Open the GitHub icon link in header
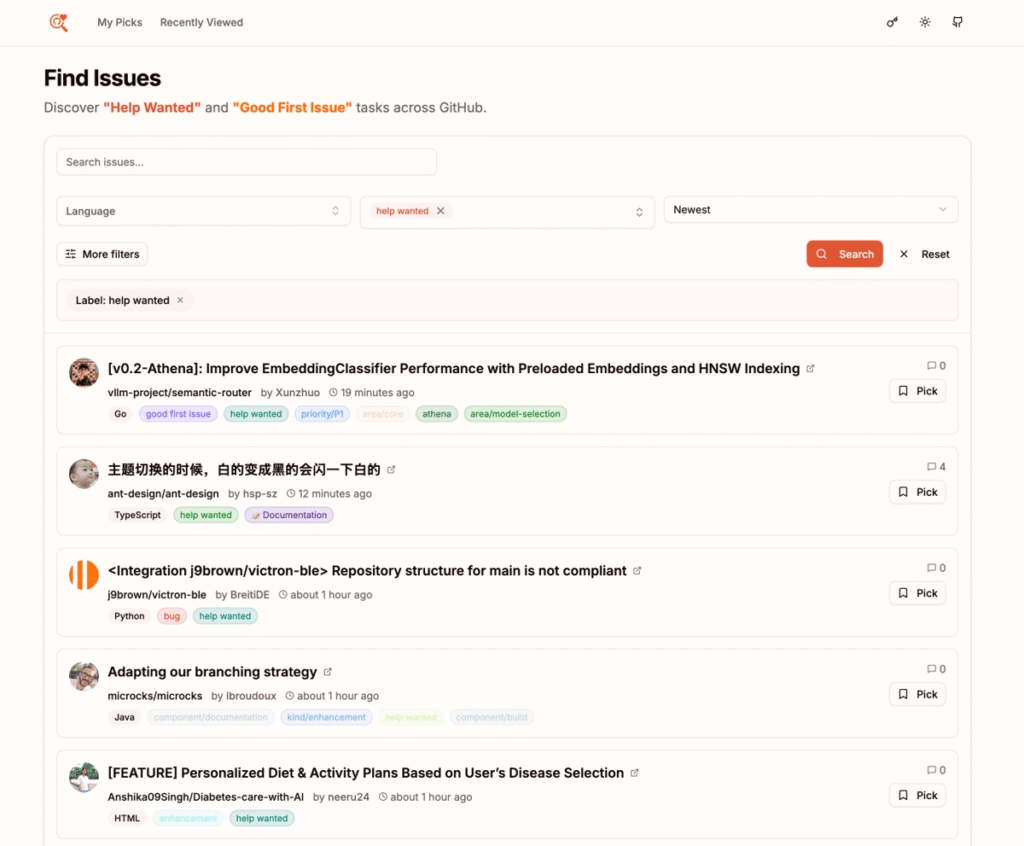This screenshot has height=846, width=1024. 957,22
